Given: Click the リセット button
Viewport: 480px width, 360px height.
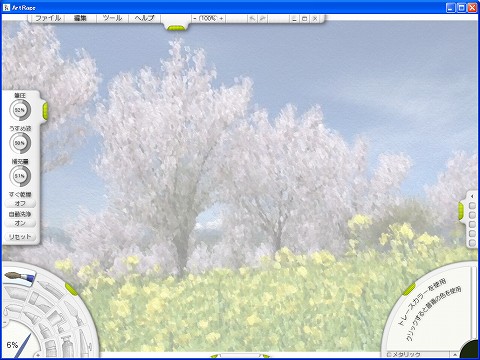Looking at the screenshot, I should click(20, 237).
